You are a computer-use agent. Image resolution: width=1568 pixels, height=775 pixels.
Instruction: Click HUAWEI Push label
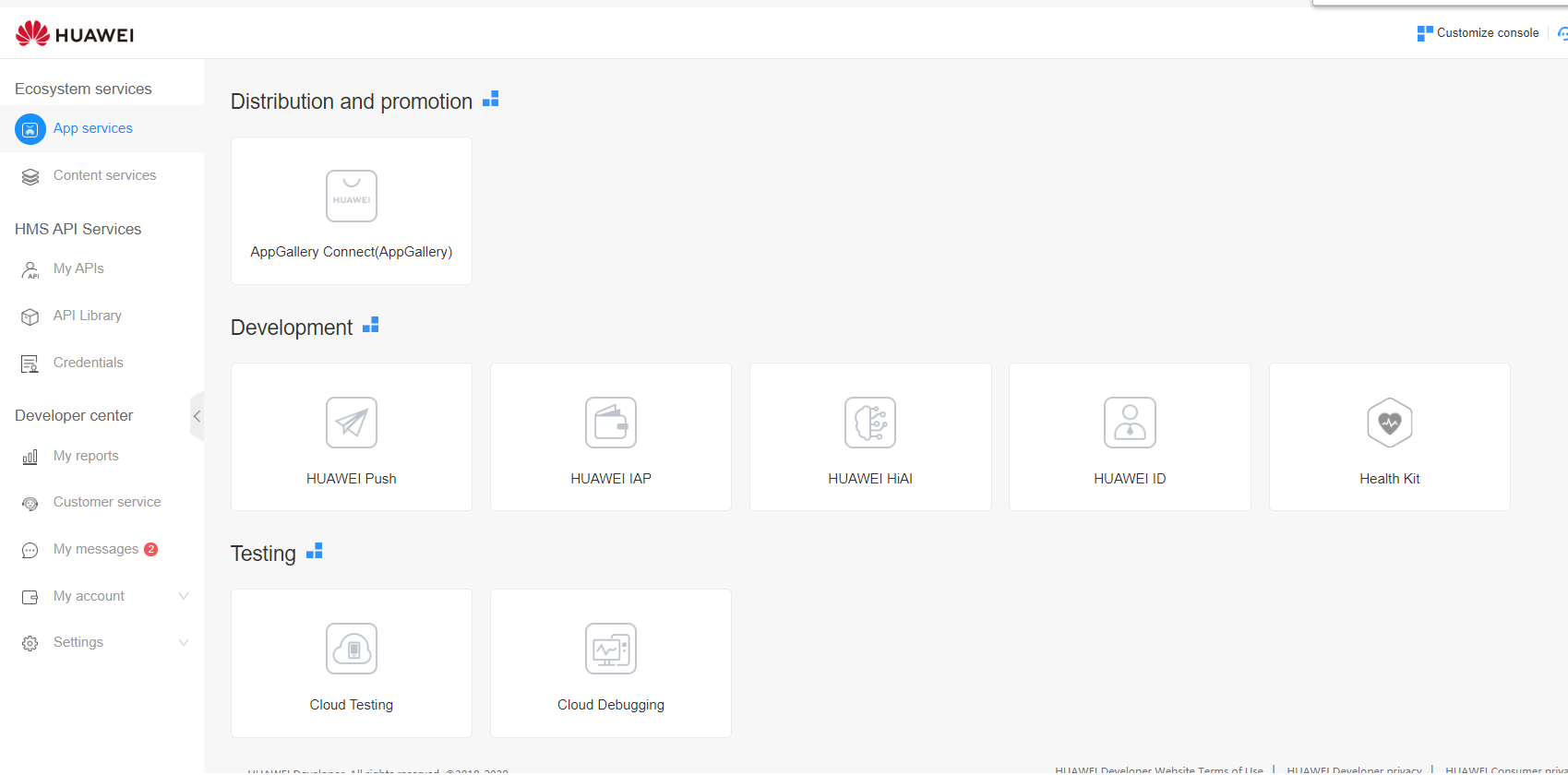click(352, 479)
